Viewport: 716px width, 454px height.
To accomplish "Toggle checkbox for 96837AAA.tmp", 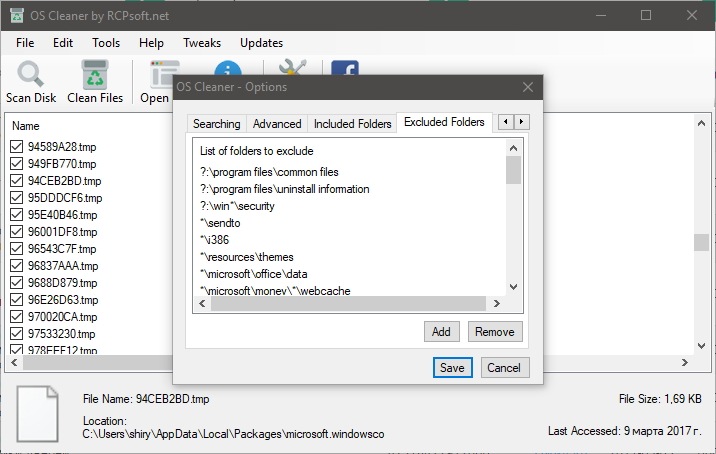I will click(16, 265).
